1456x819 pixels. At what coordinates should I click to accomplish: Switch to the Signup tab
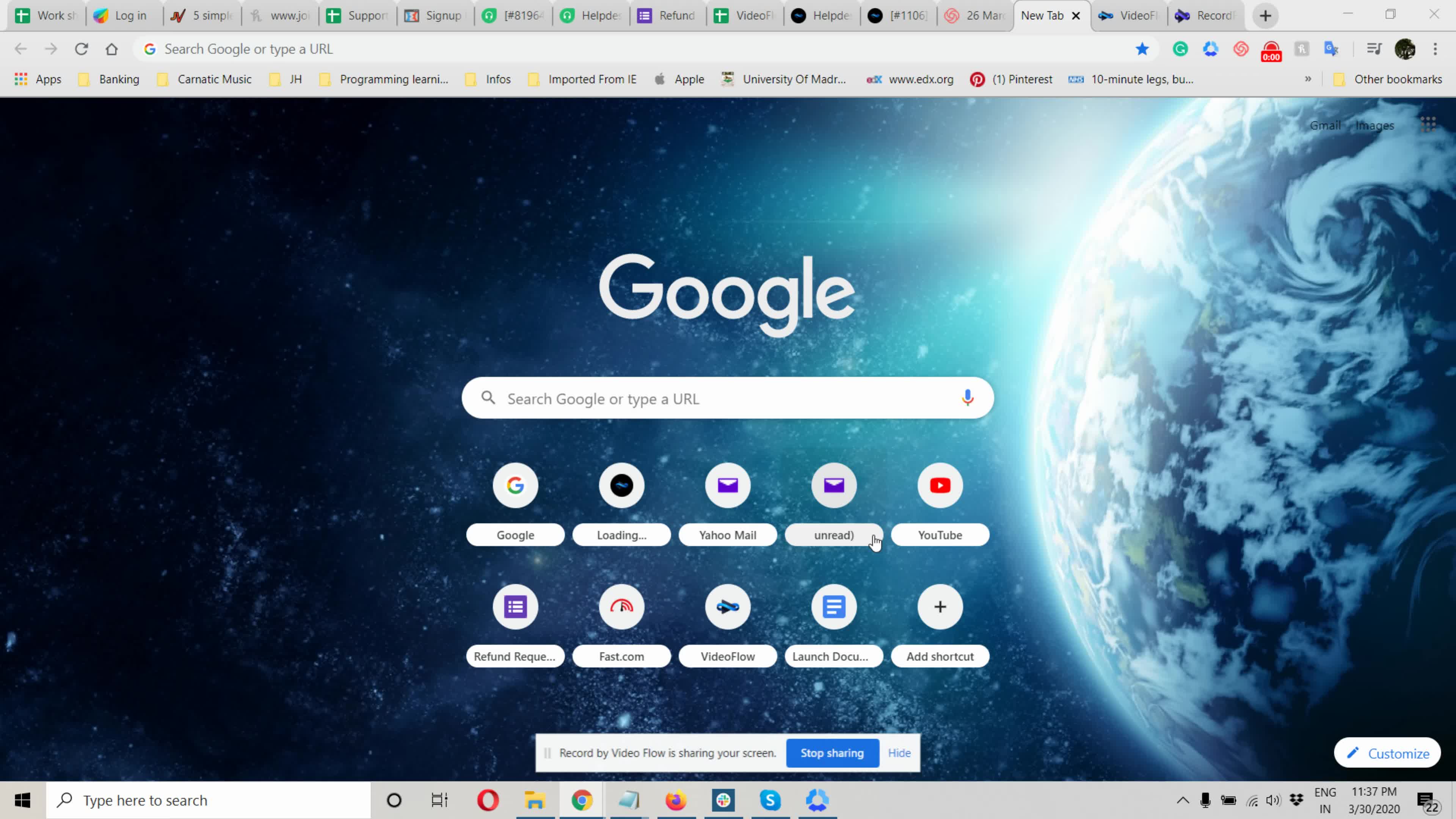[x=435, y=16]
